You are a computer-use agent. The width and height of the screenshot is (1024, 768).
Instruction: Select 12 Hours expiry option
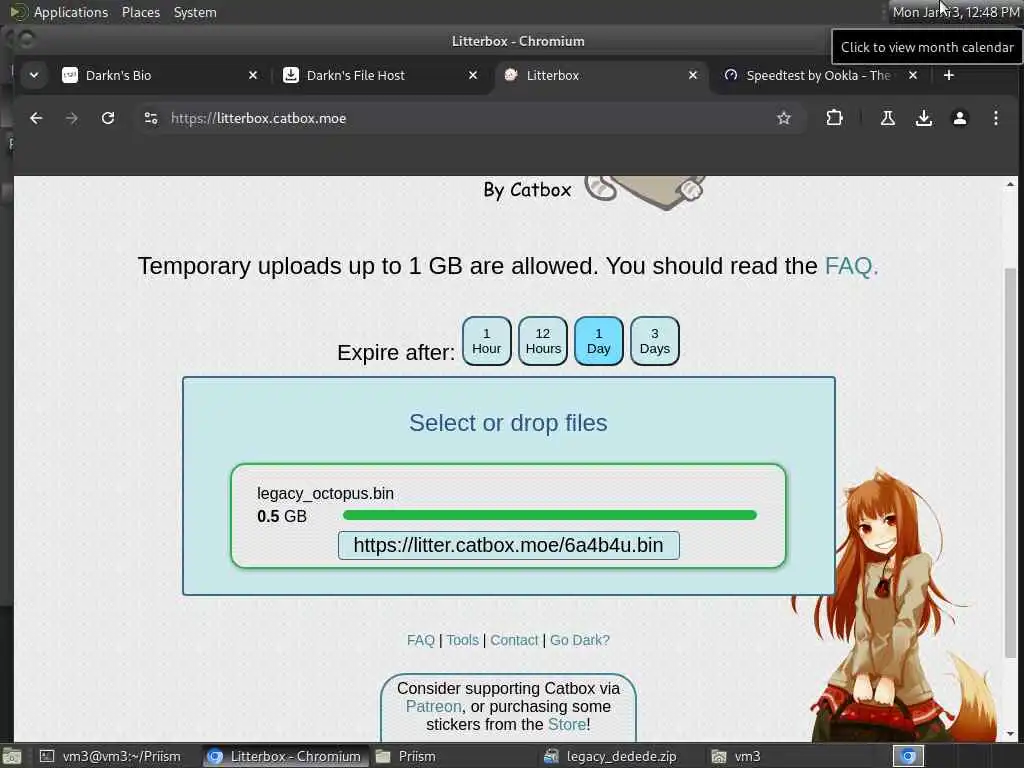[543, 341]
